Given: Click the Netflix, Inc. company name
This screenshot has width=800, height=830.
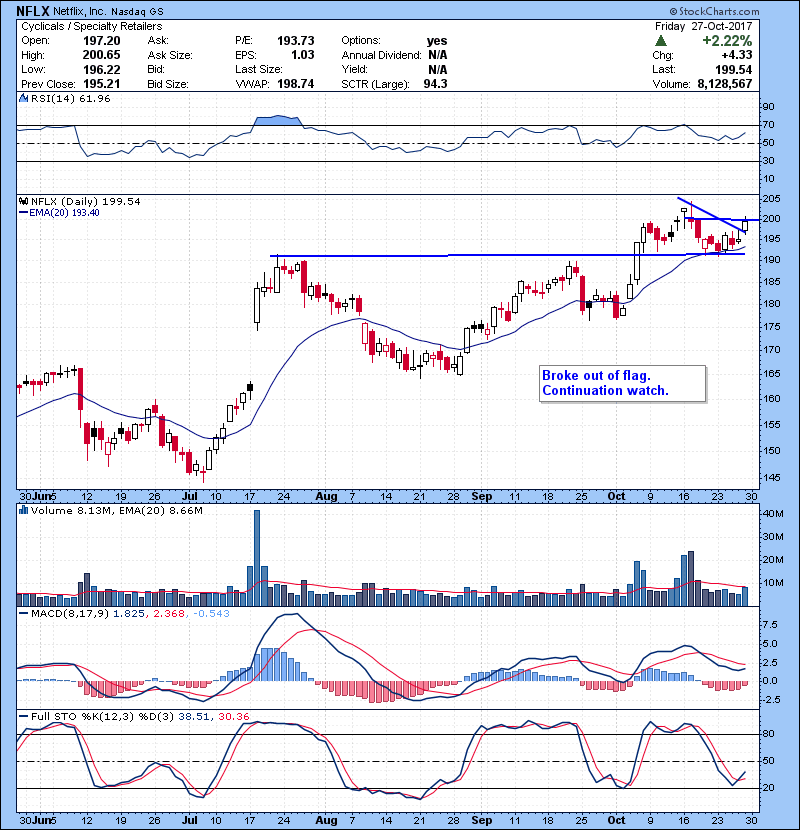Looking at the screenshot, I should pos(79,11).
